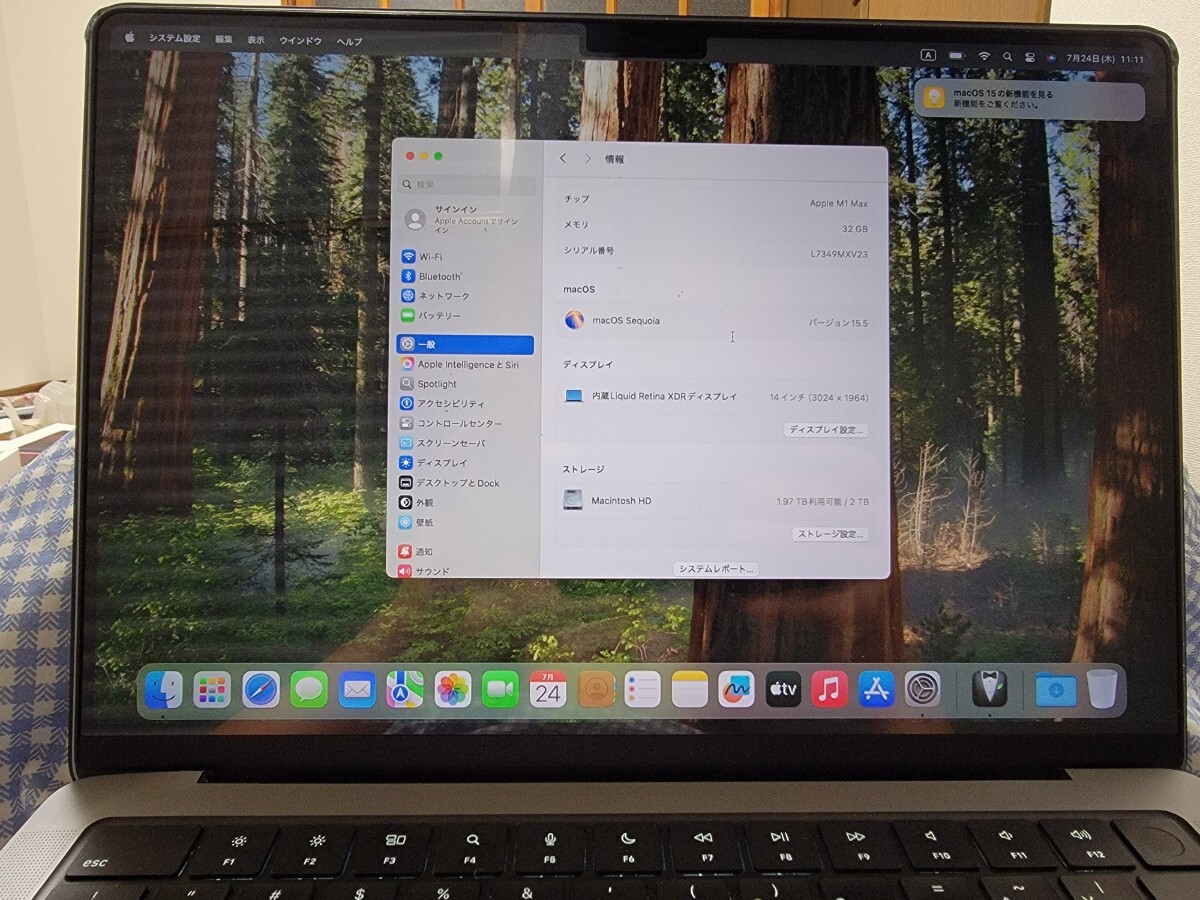The width and height of the screenshot is (1200, 900).
Task: Open Maps from the Dock
Action: 405,689
